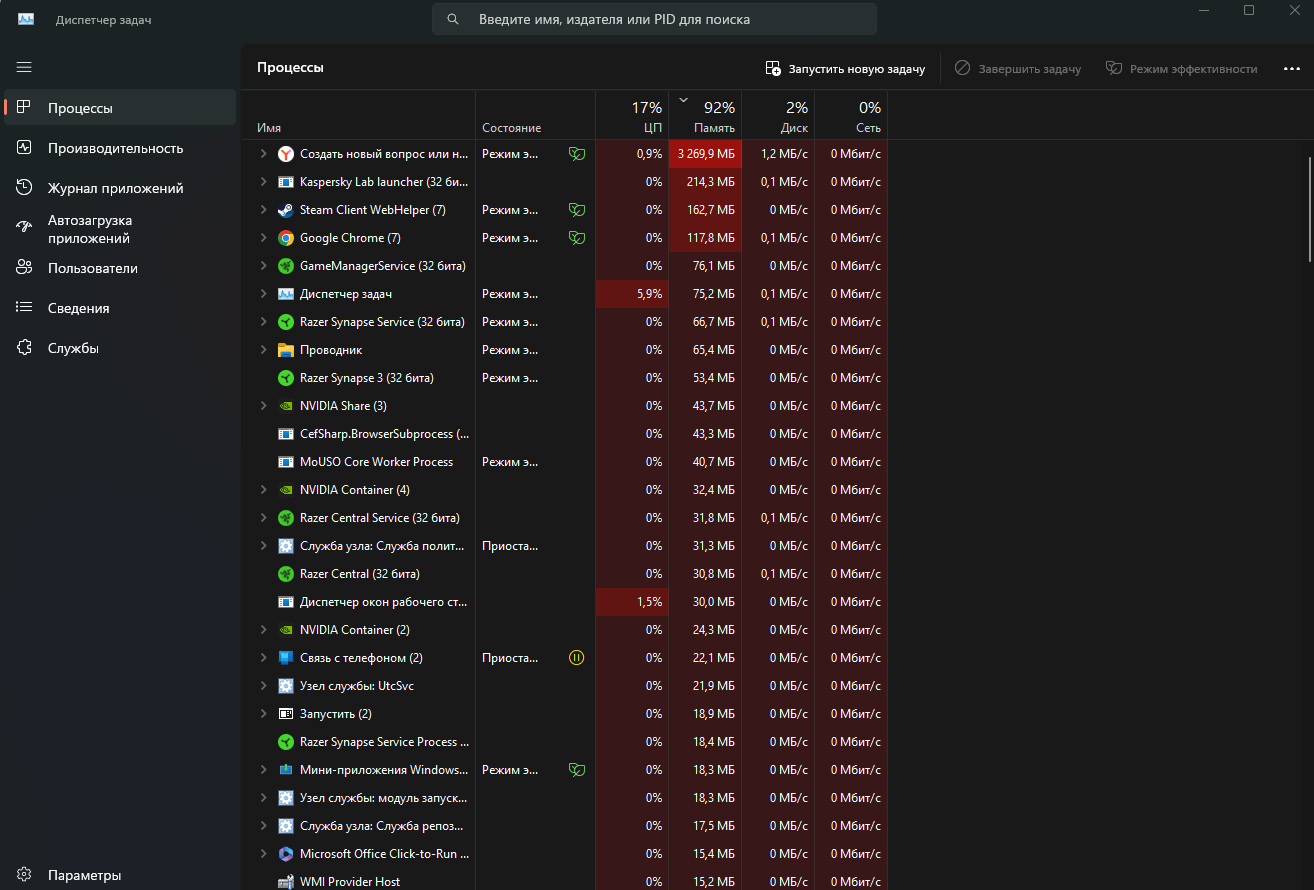The width and height of the screenshot is (1314, 890).
Task: Open Журнал приложений page
Action: 120,188
